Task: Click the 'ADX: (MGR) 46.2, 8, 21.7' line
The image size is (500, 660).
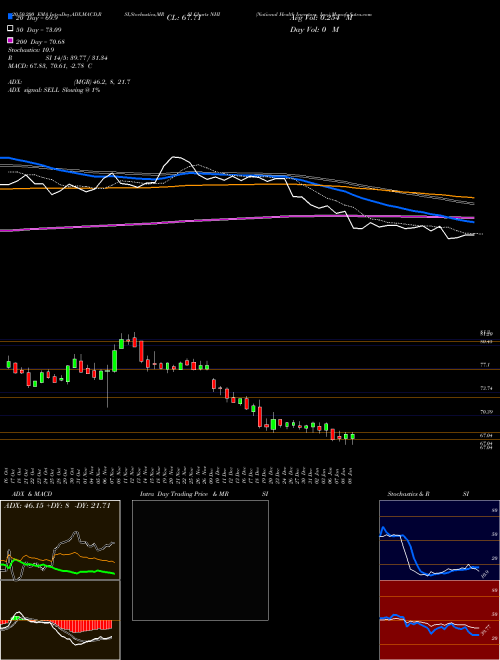Action: pos(69,82)
